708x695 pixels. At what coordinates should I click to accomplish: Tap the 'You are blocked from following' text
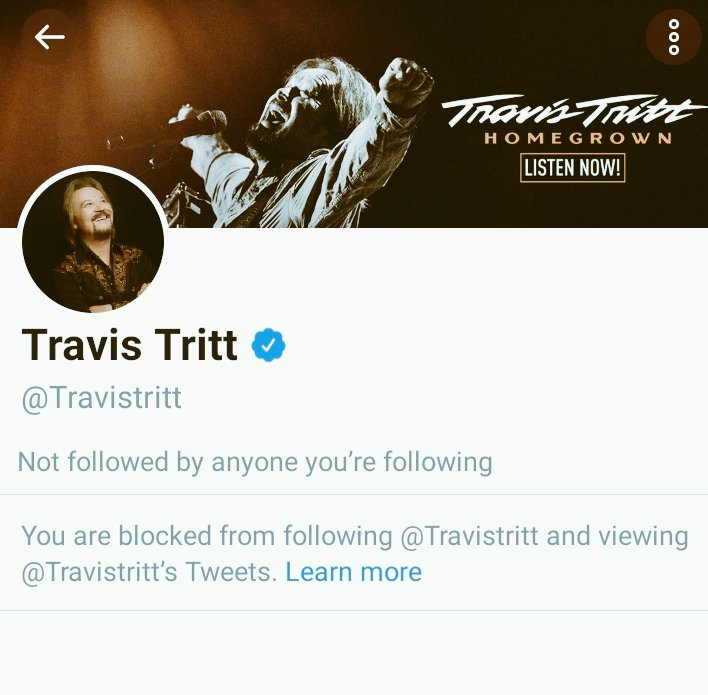coord(207,536)
